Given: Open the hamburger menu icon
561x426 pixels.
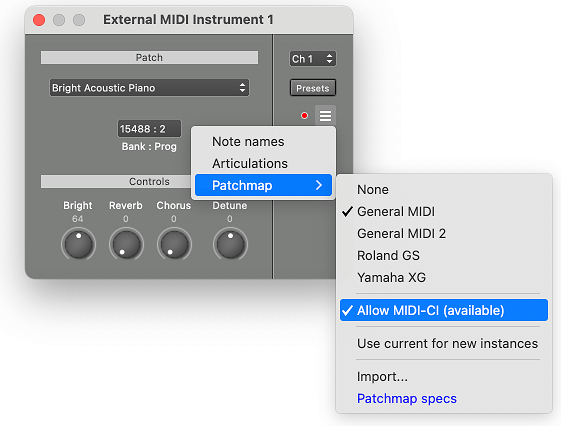Looking at the screenshot, I should point(325,116).
